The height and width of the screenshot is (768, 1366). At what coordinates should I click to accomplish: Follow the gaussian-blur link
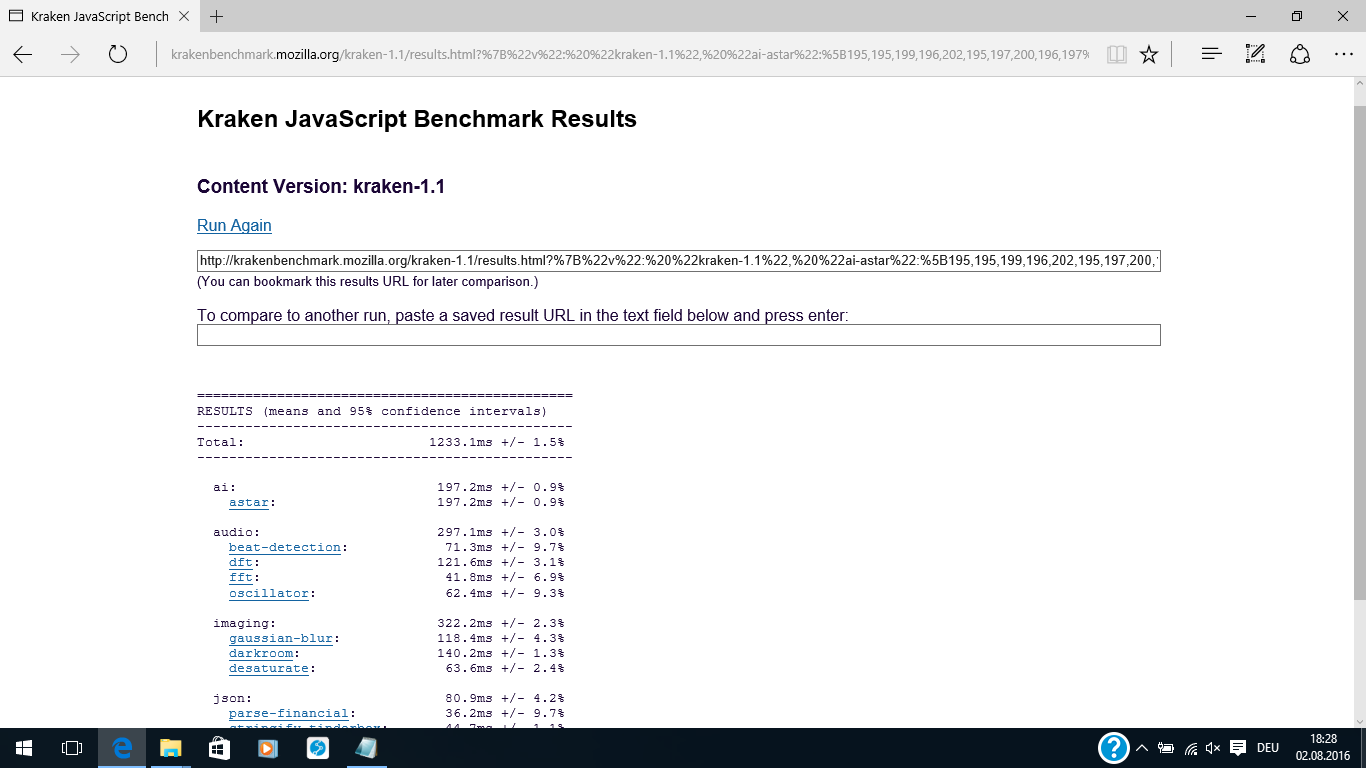coord(280,638)
